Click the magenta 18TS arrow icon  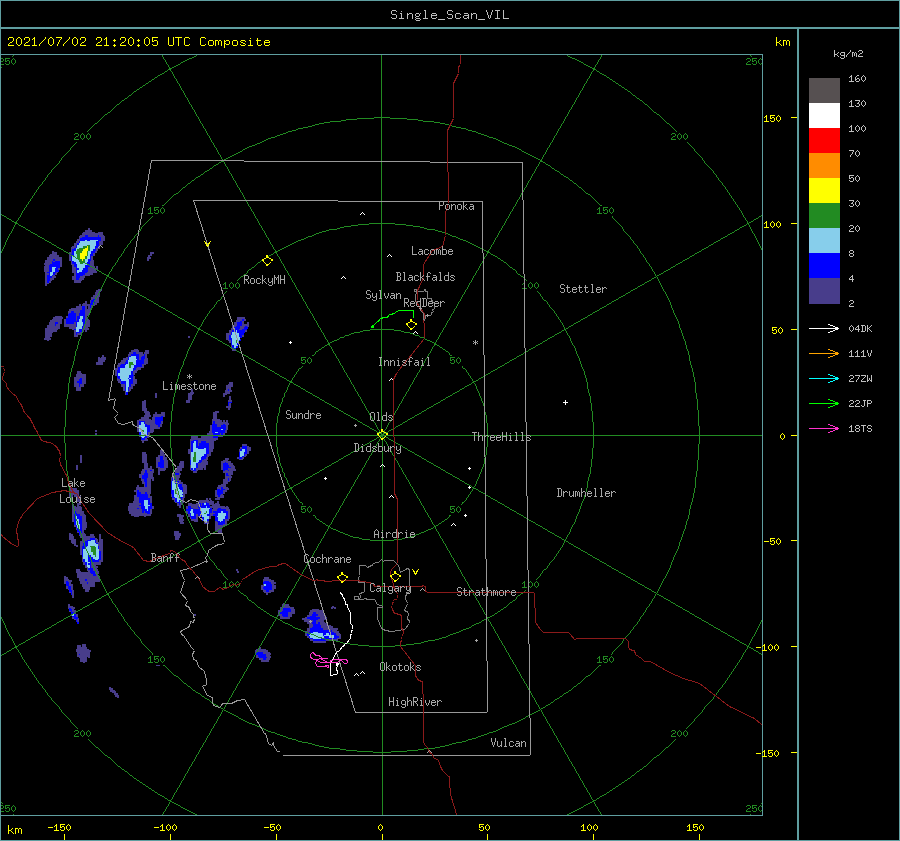click(x=824, y=428)
